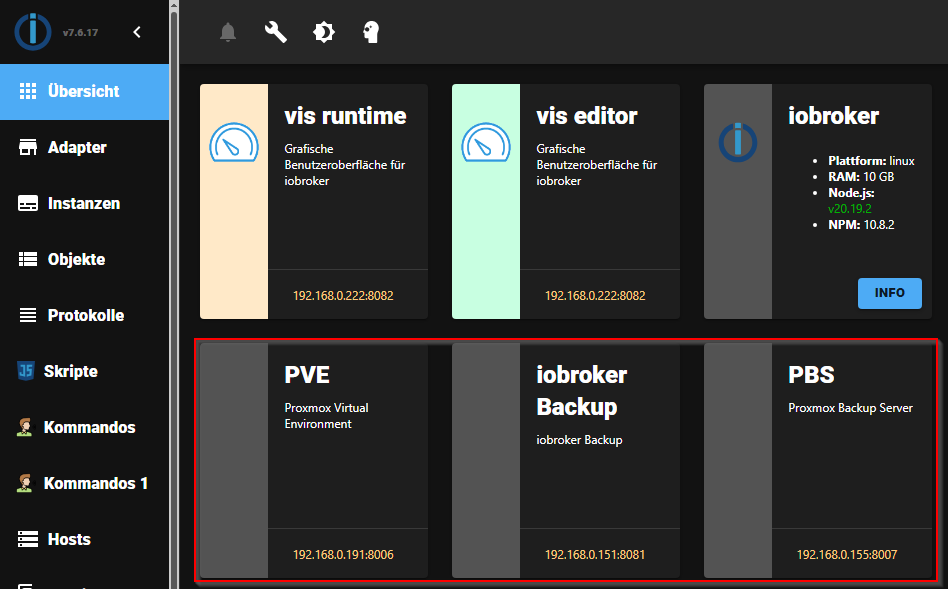Click the sidebar vertical scrollbar

[174, 294]
